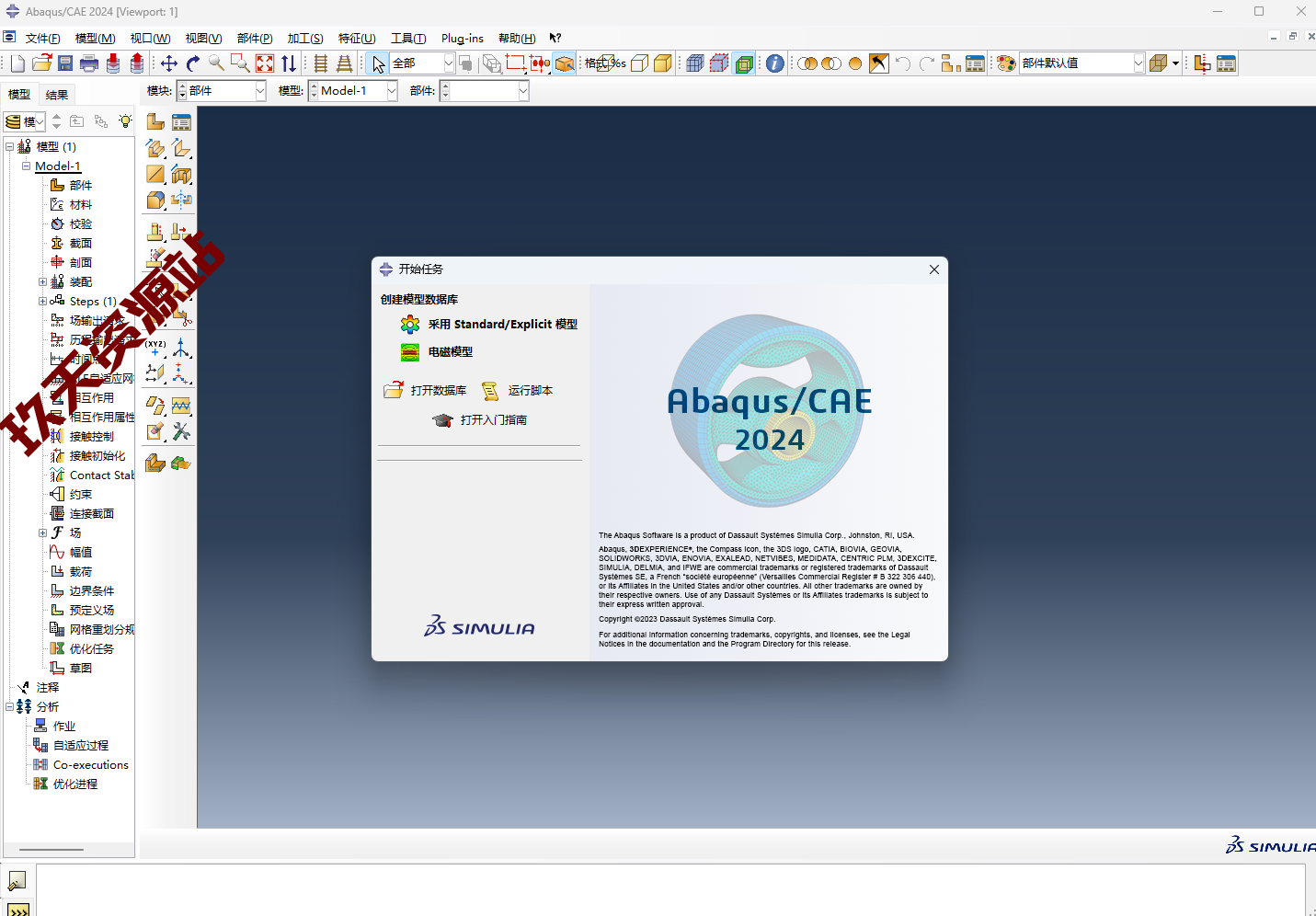This screenshot has width=1316, height=916.
Task: Click 打开数据库 in start dialog
Action: pos(425,391)
